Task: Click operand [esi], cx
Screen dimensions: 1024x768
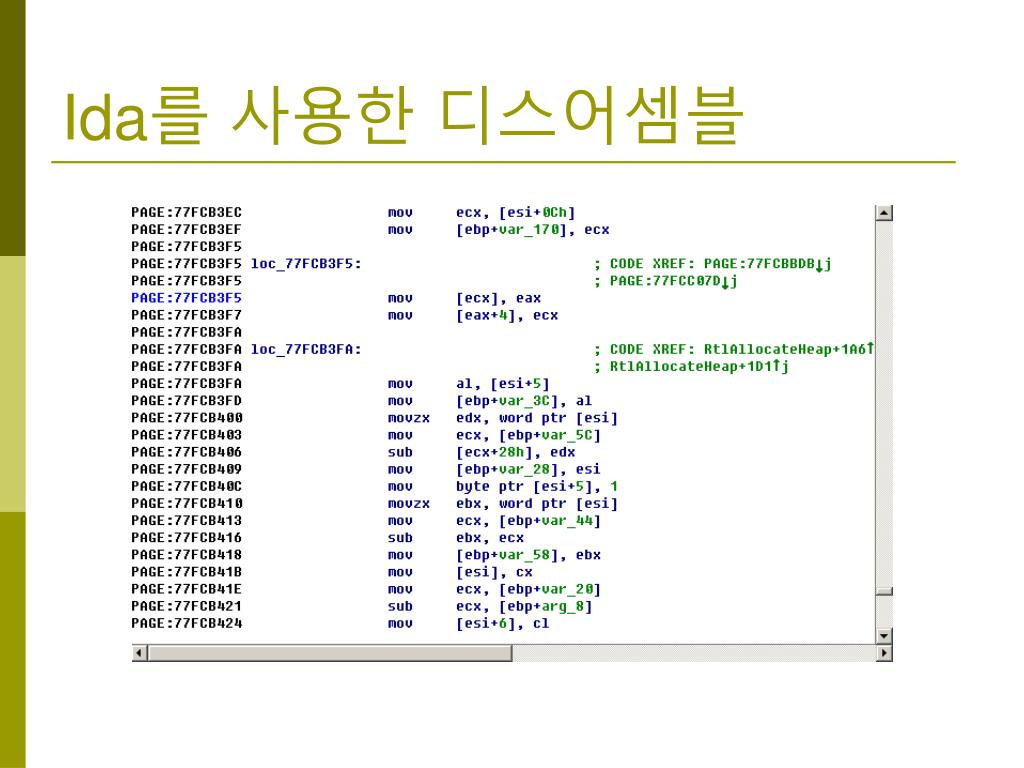Action: point(494,571)
